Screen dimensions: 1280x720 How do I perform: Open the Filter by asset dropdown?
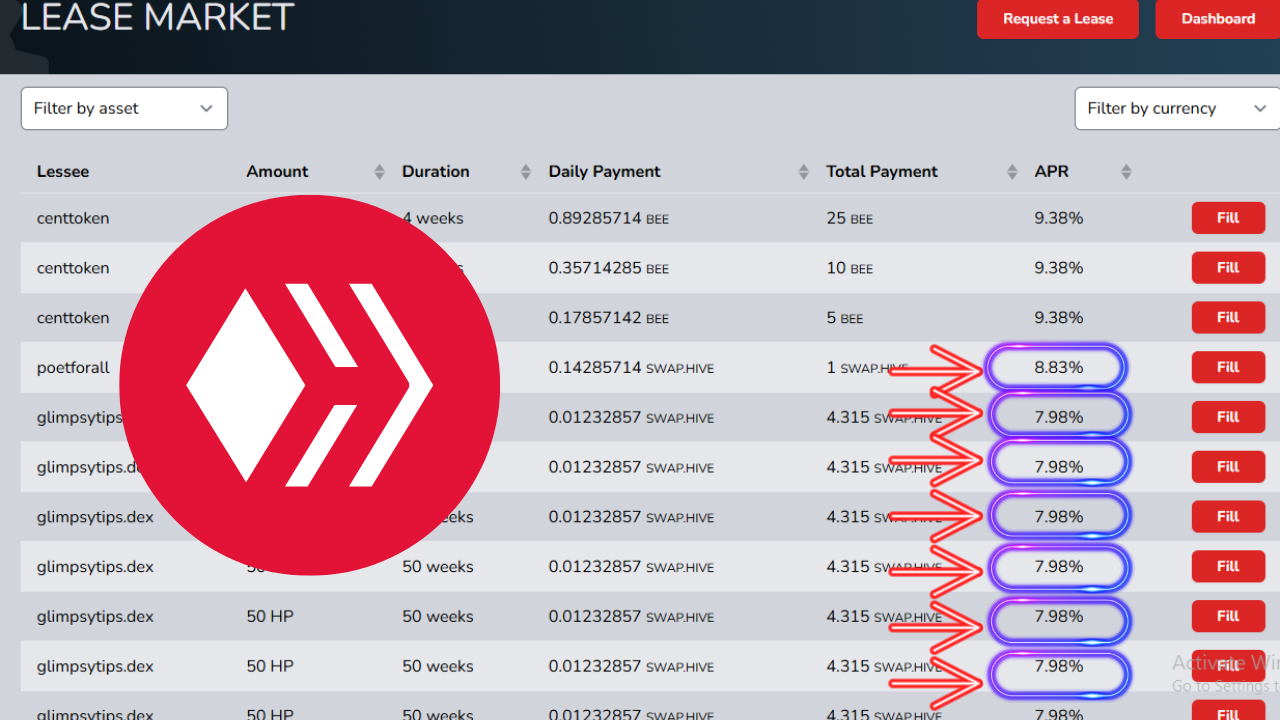point(124,108)
